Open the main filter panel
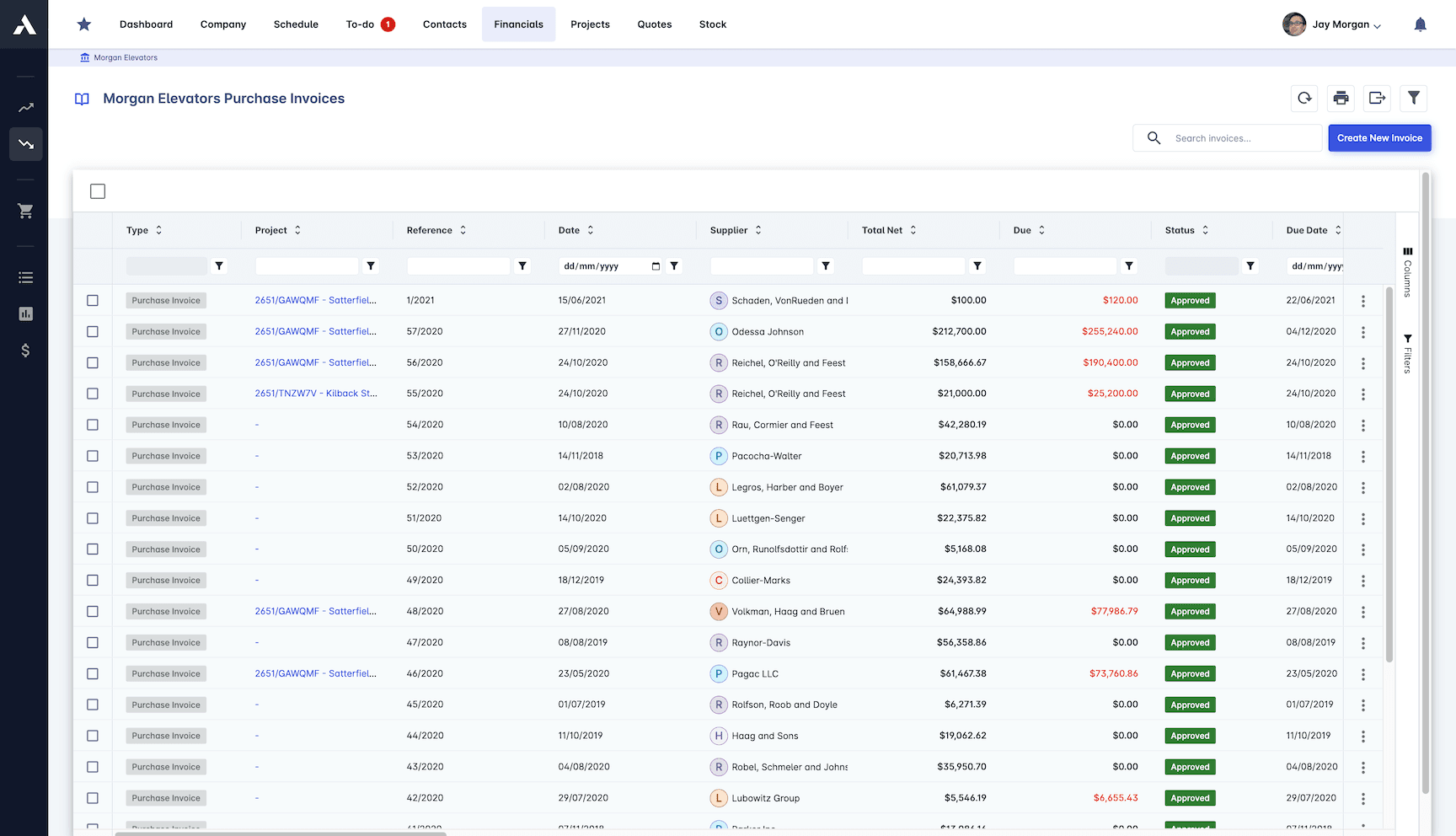Viewport: 1456px width, 836px height. [1414, 99]
